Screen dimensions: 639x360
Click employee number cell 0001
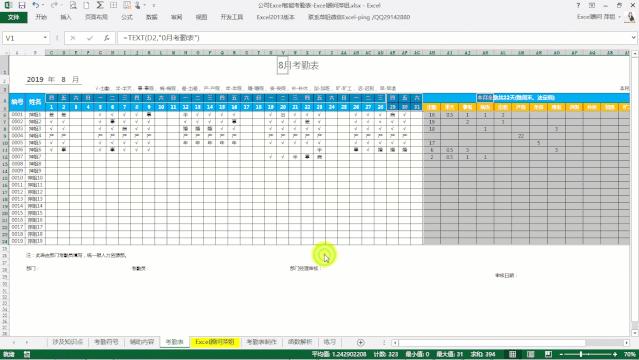pos(17,115)
